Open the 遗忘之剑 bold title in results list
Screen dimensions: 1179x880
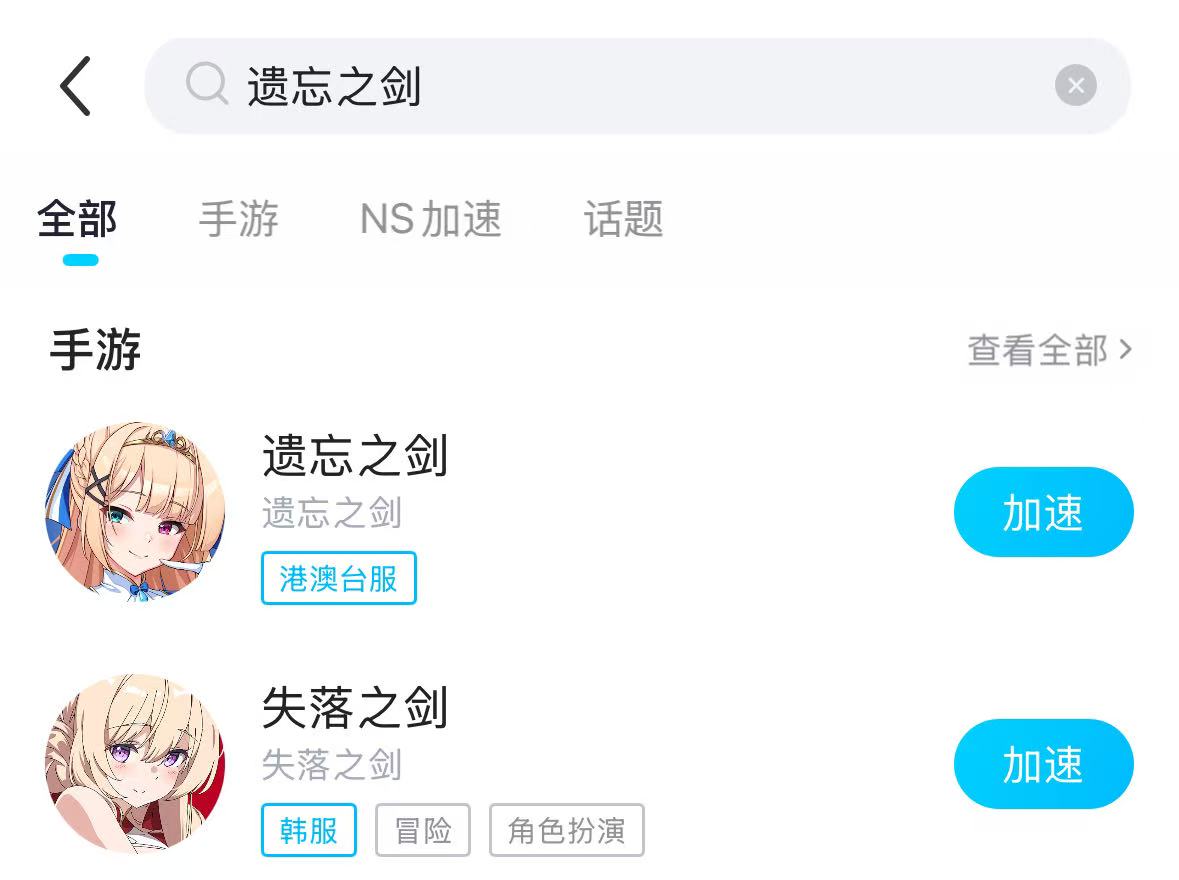click(x=355, y=456)
